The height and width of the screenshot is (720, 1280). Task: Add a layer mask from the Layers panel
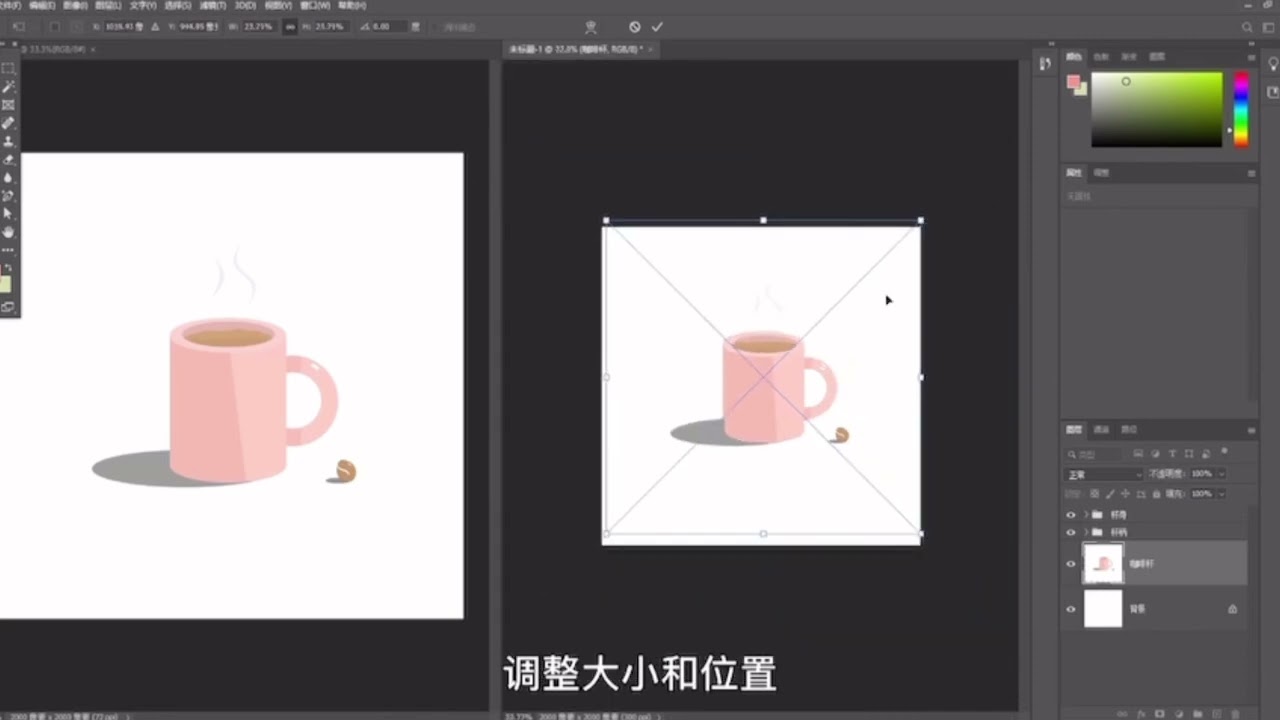tap(1159, 714)
